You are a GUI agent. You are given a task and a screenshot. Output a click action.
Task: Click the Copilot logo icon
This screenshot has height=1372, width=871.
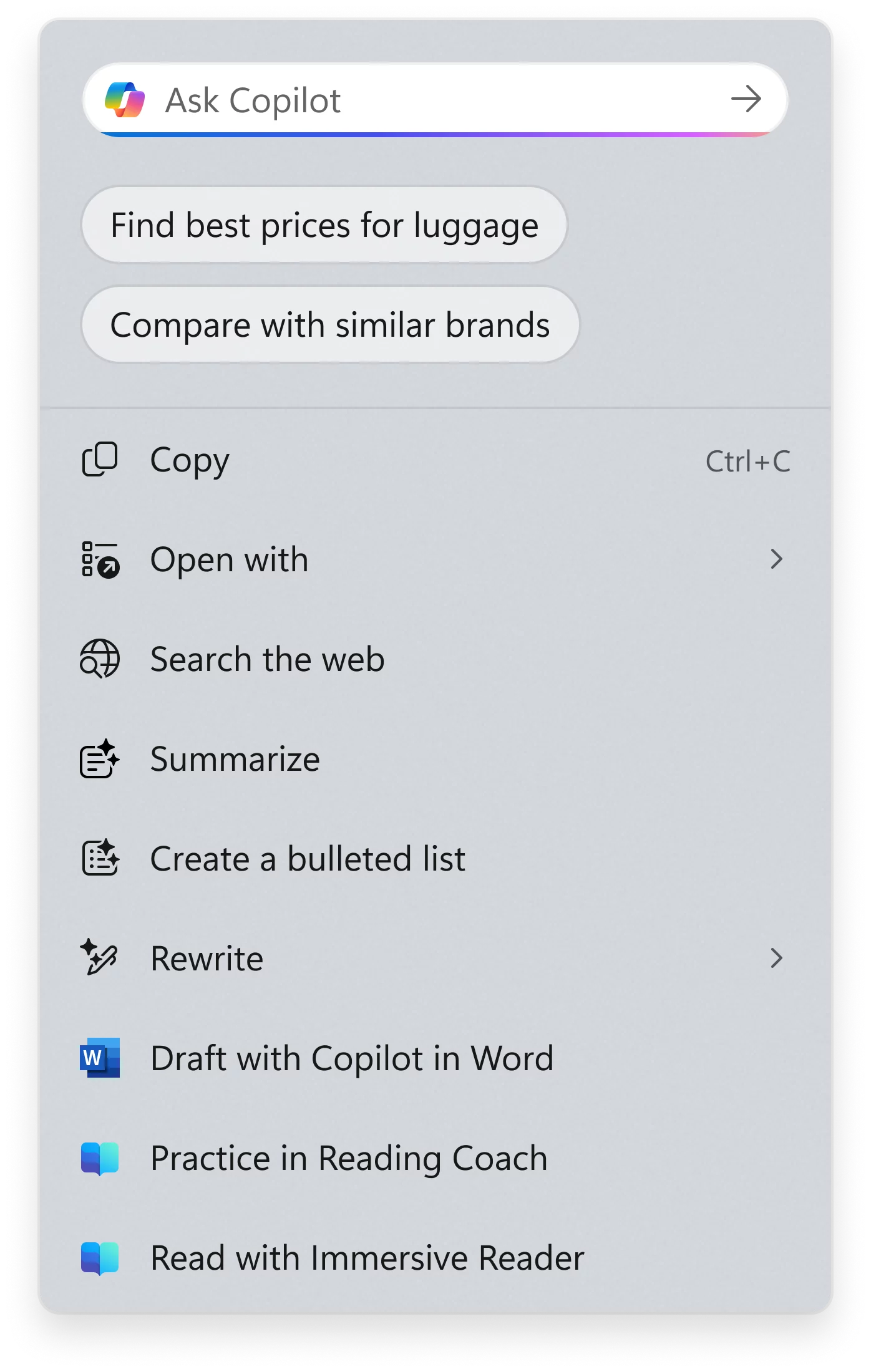(125, 100)
